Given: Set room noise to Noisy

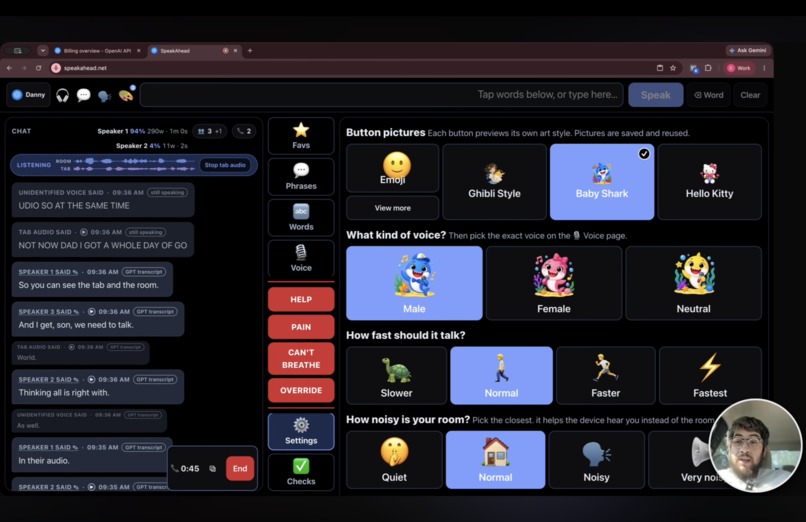Looking at the screenshot, I should click(x=596, y=460).
